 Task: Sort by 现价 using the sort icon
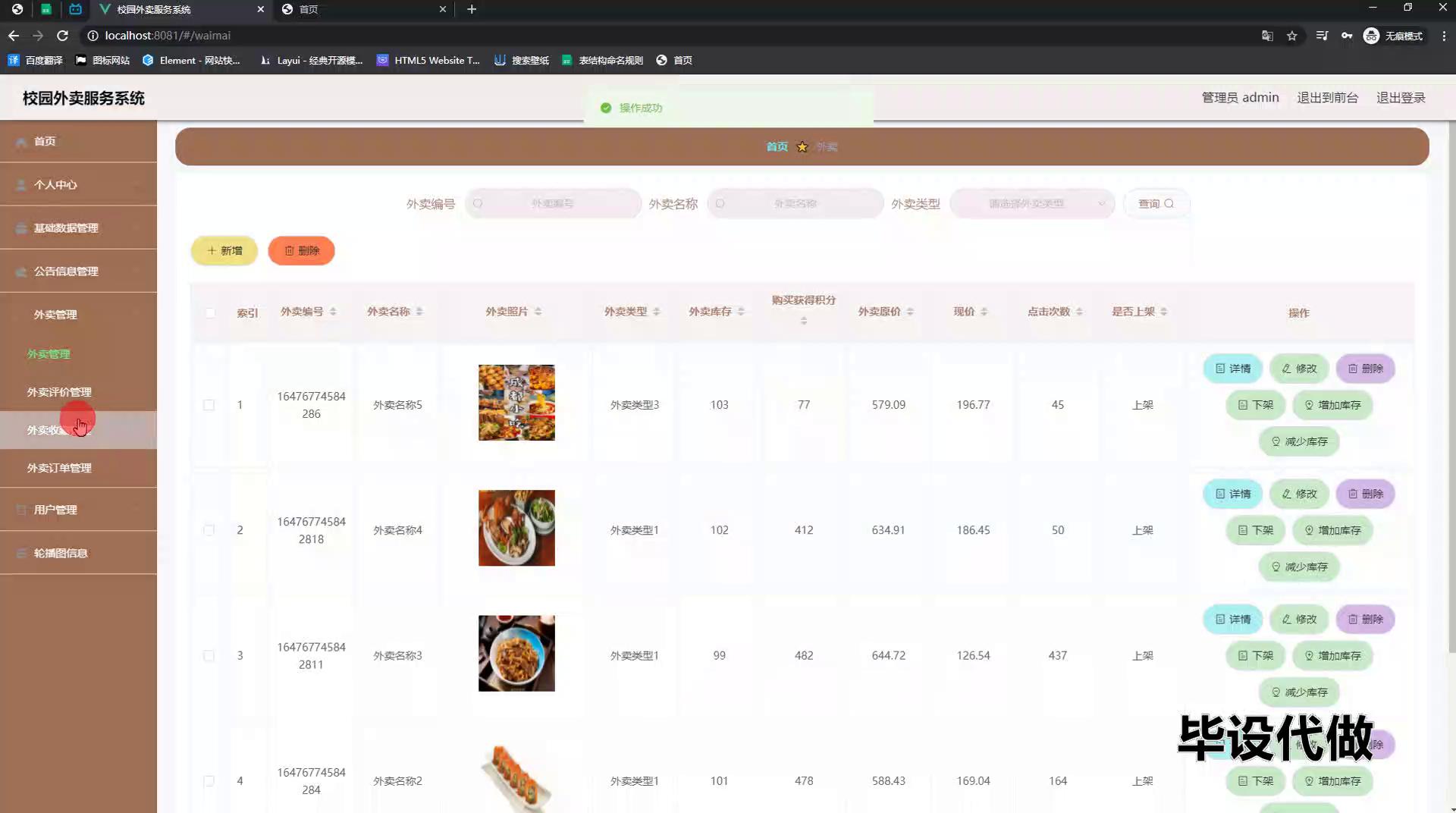tap(984, 312)
